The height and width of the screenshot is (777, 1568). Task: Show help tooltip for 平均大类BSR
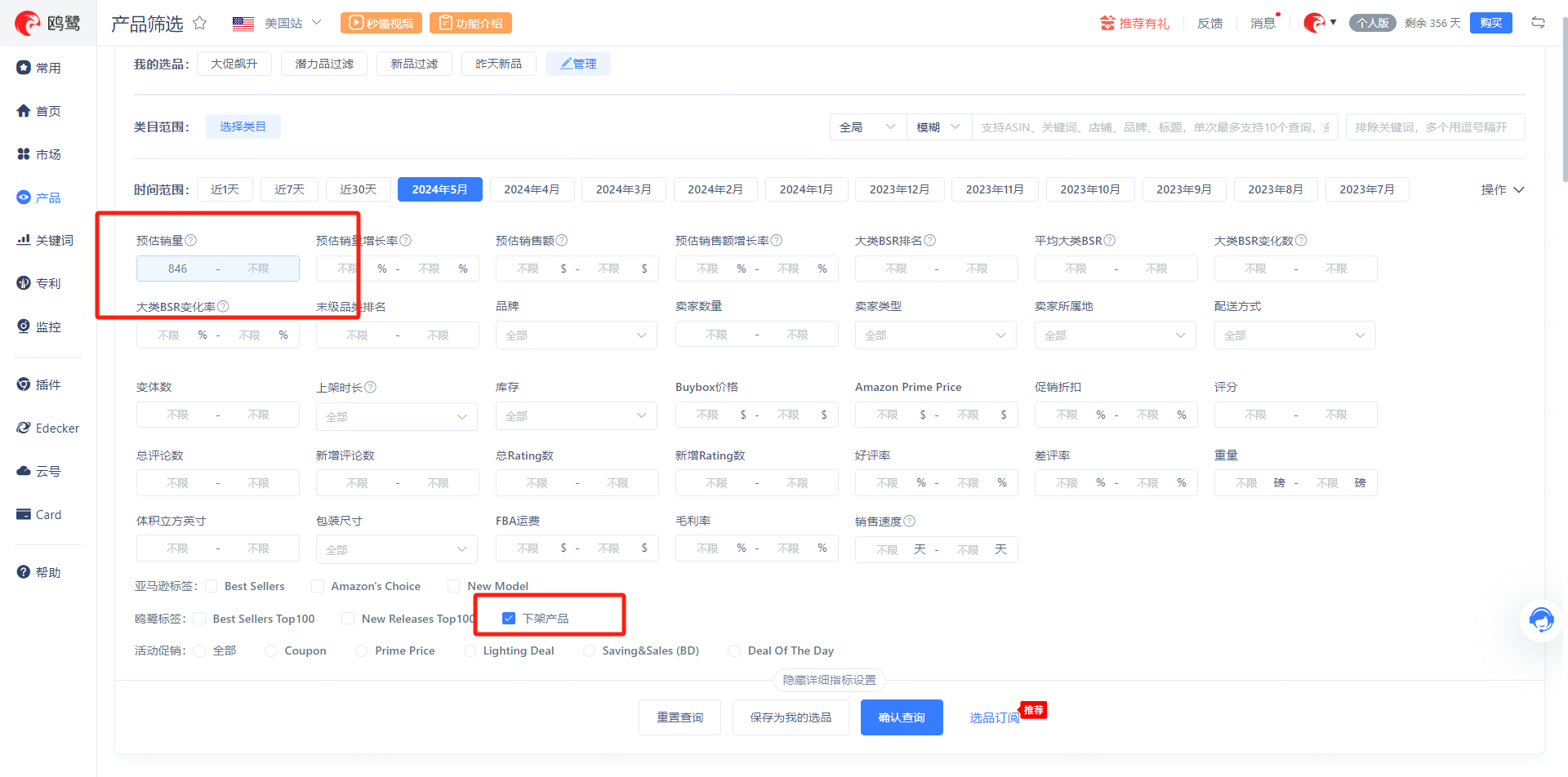click(1110, 240)
